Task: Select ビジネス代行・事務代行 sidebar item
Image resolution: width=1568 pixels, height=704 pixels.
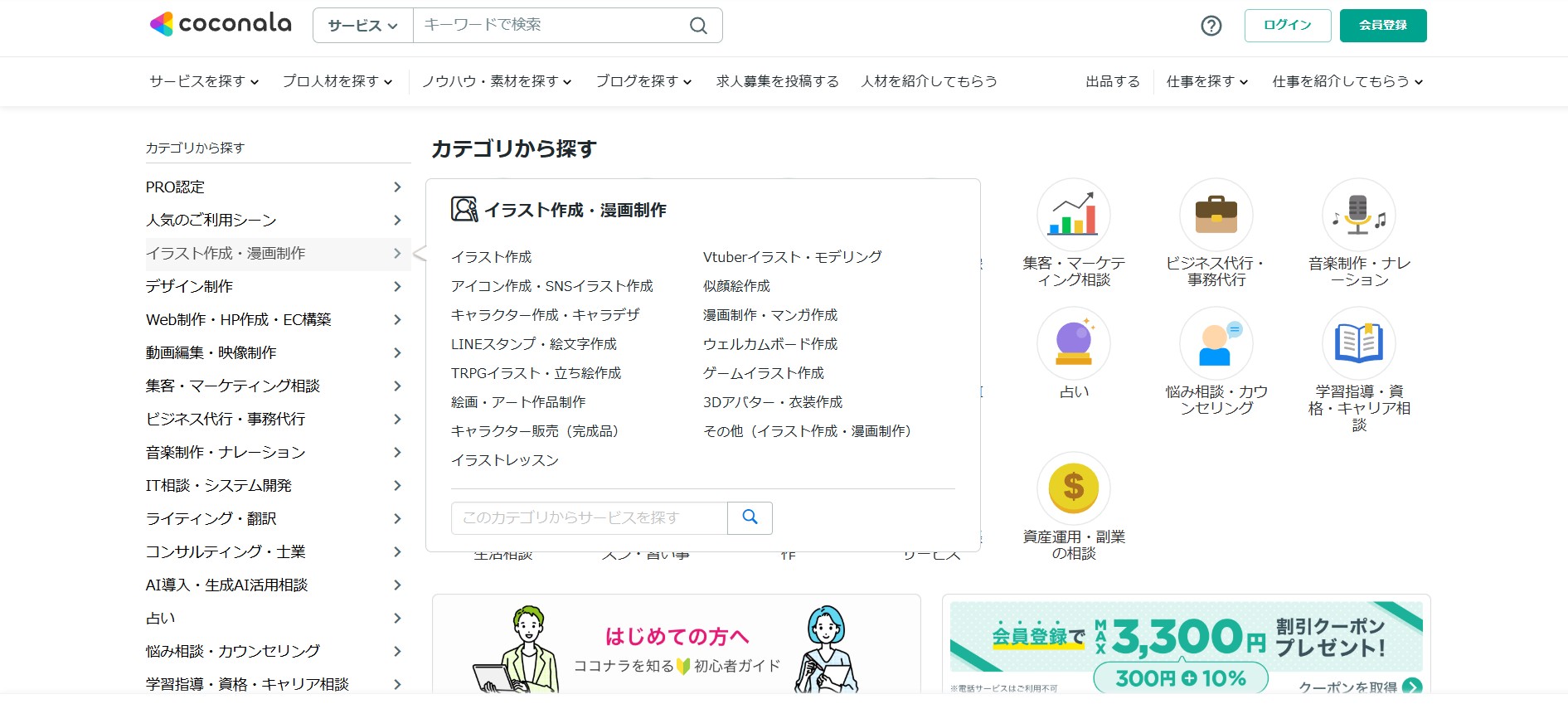Action: point(278,420)
